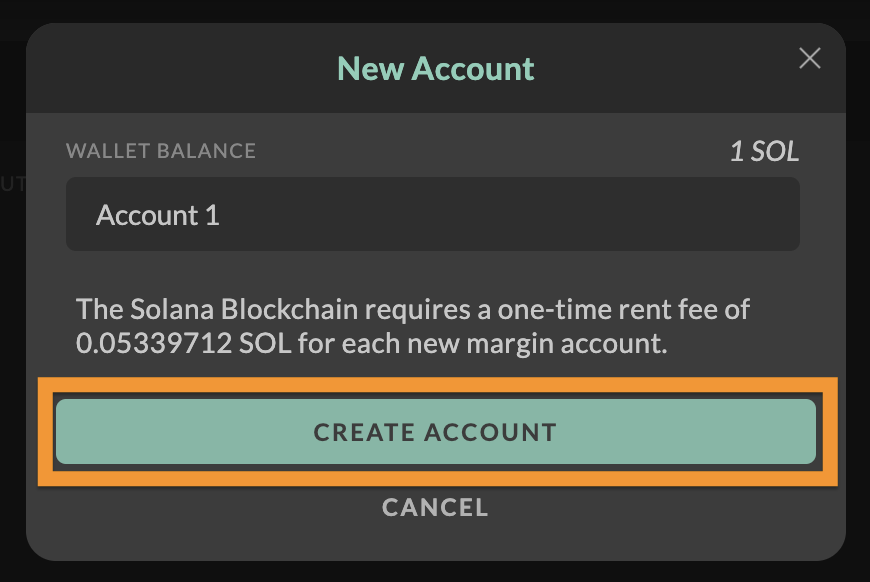This screenshot has height=582, width=870.
Task: Click the New Account dialog title
Action: tap(436, 69)
